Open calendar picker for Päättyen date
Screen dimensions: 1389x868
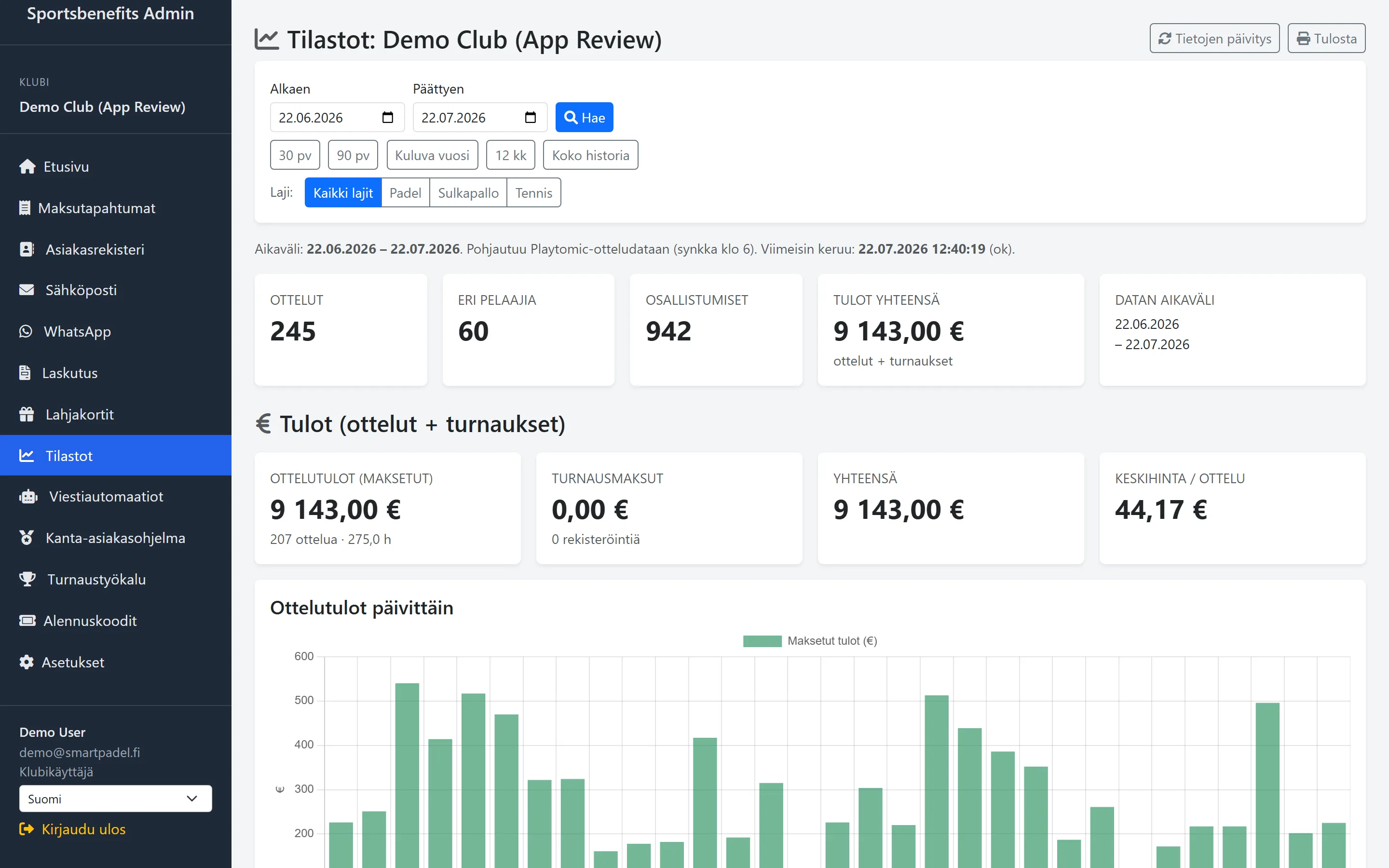[531, 117]
